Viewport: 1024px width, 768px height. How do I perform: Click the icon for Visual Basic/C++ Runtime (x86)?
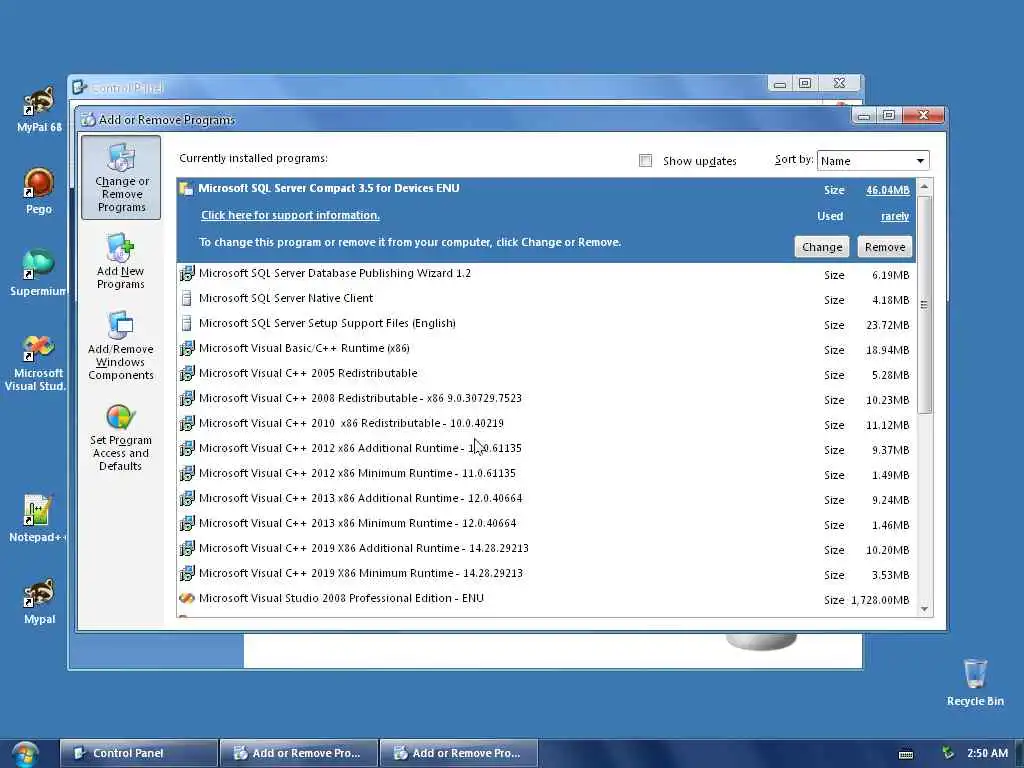187,349
